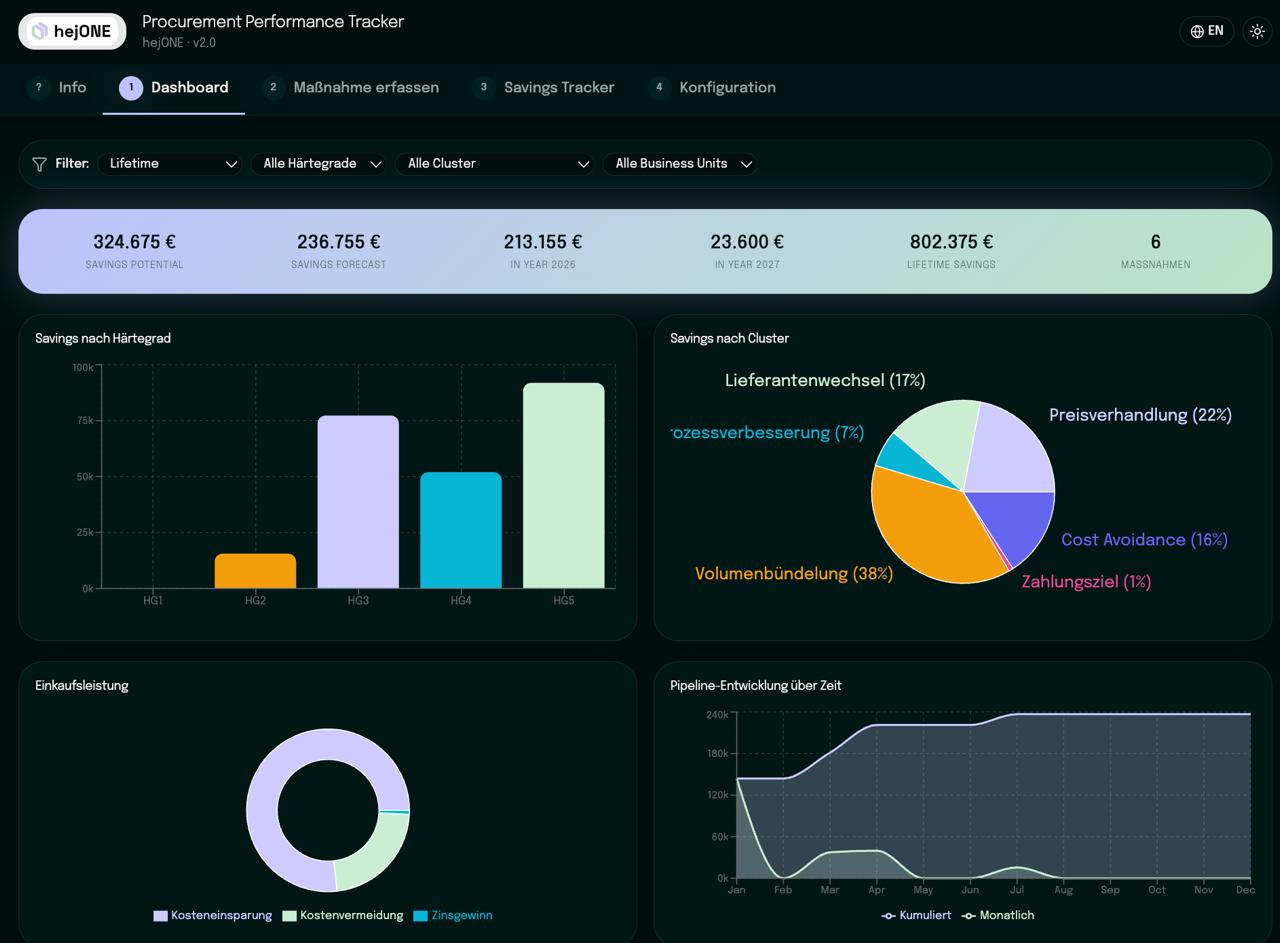Click the number 2 step badge
Viewport: 1280px width, 943px height.
tap(273, 88)
